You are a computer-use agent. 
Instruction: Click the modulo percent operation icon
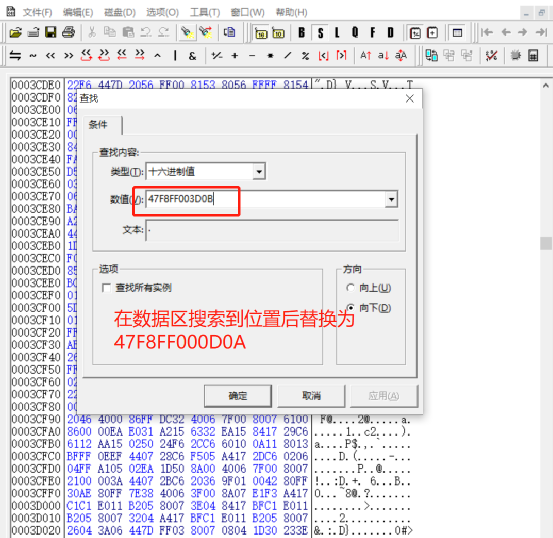(x=305, y=55)
